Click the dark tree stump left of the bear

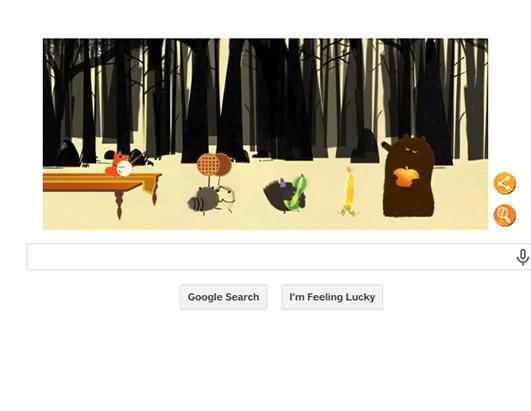pos(364,146)
